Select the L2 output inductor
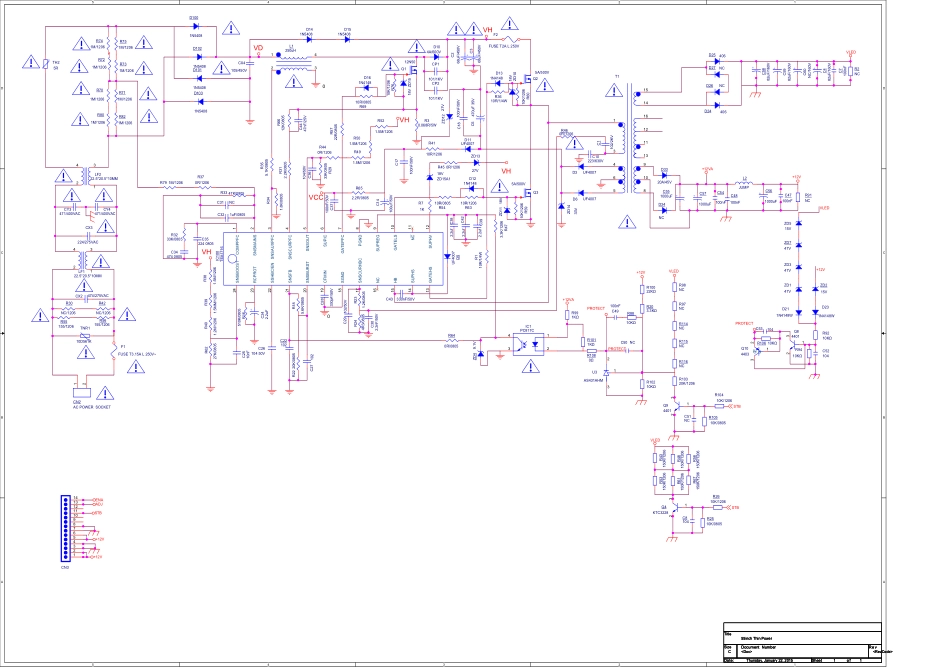The height and width of the screenshot is (672, 950). (745, 188)
